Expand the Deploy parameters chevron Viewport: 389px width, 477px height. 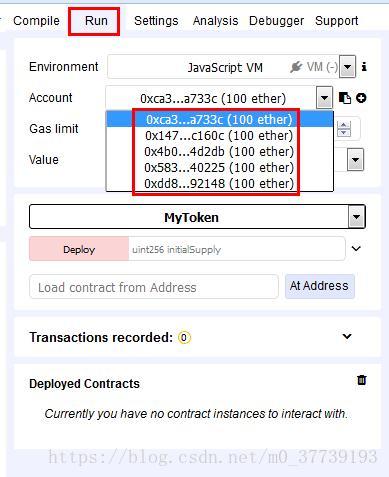point(356,249)
